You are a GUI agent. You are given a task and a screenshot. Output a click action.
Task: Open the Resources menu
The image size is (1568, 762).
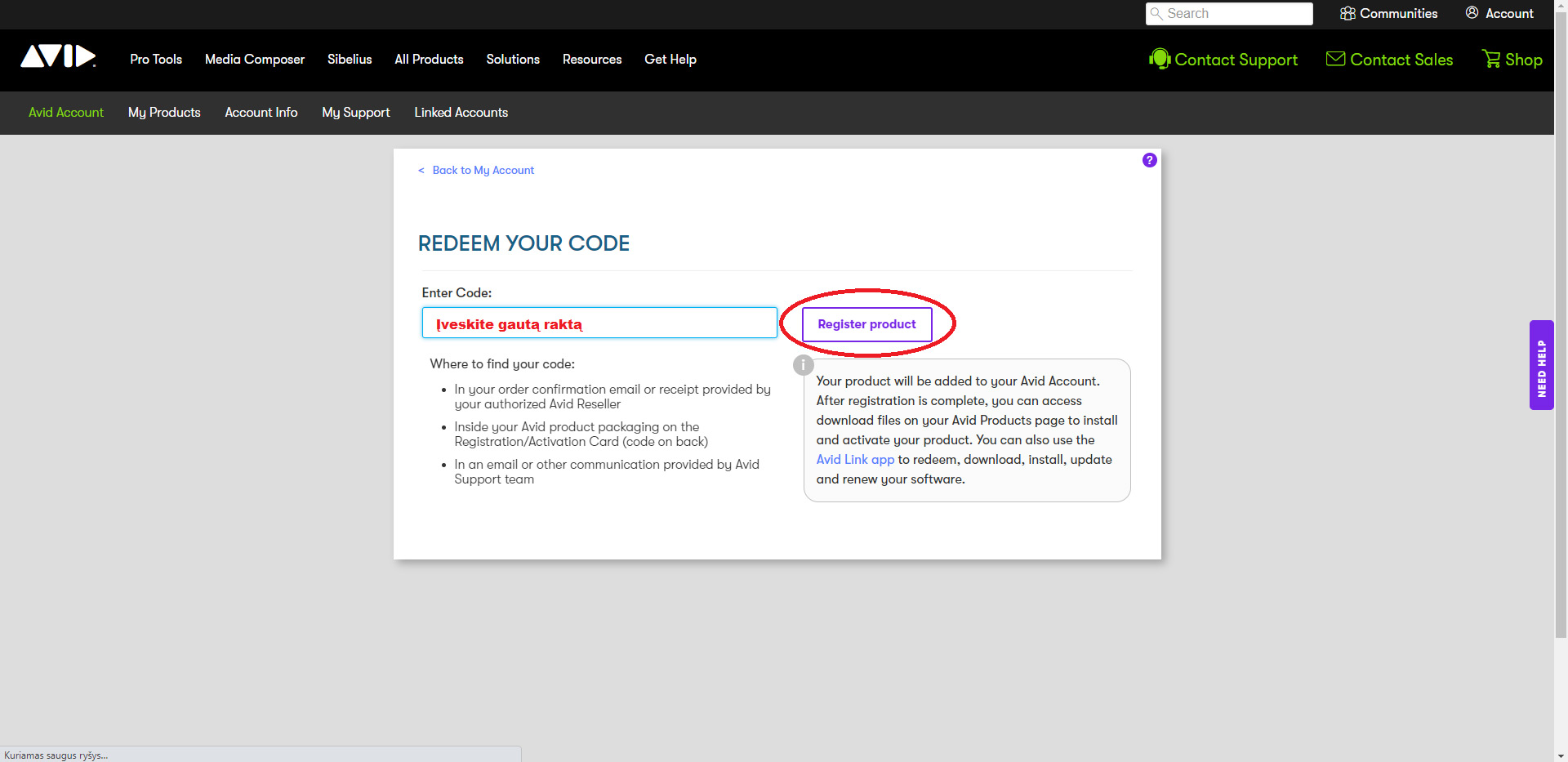click(x=592, y=60)
